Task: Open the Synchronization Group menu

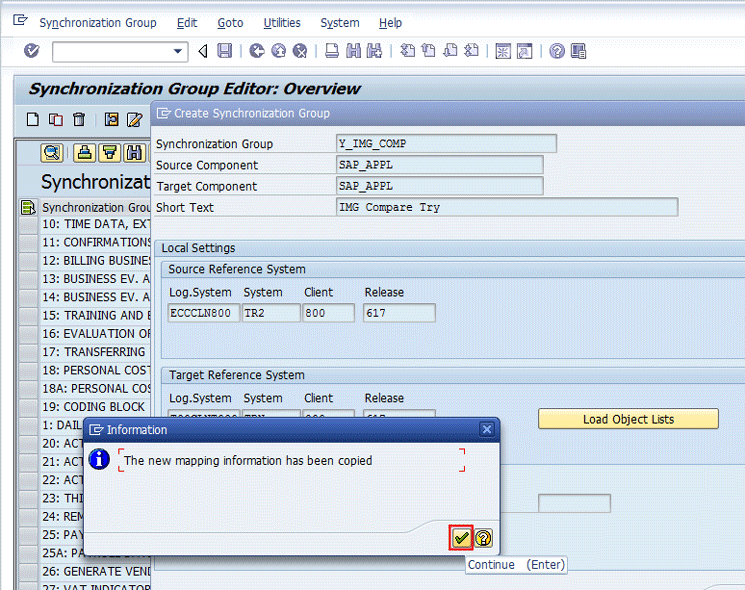Action: 97,22
